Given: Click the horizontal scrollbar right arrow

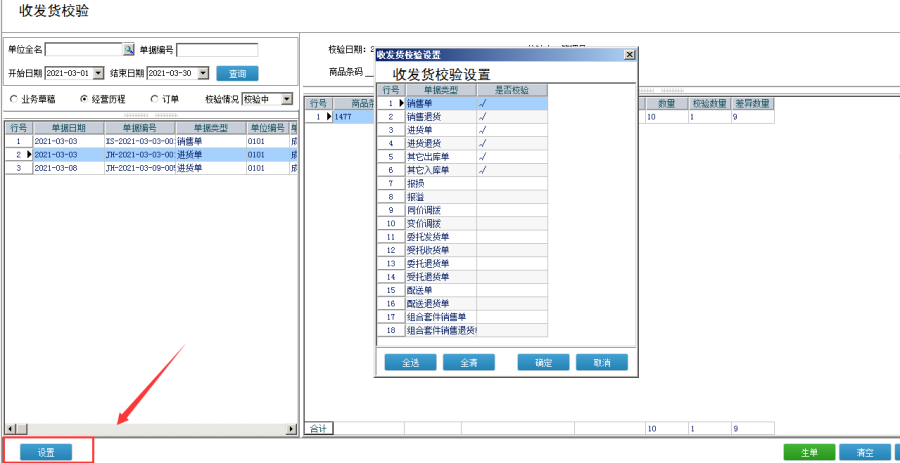Looking at the screenshot, I should click(292, 429).
